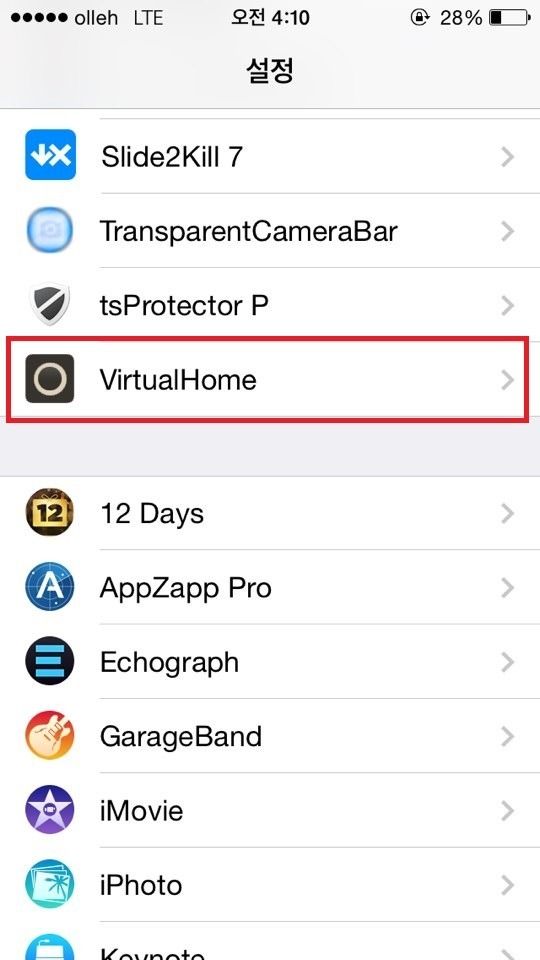Screen dimensions: 540x960
Task: Open the chevron next to iMovie
Action: [x=507, y=811]
